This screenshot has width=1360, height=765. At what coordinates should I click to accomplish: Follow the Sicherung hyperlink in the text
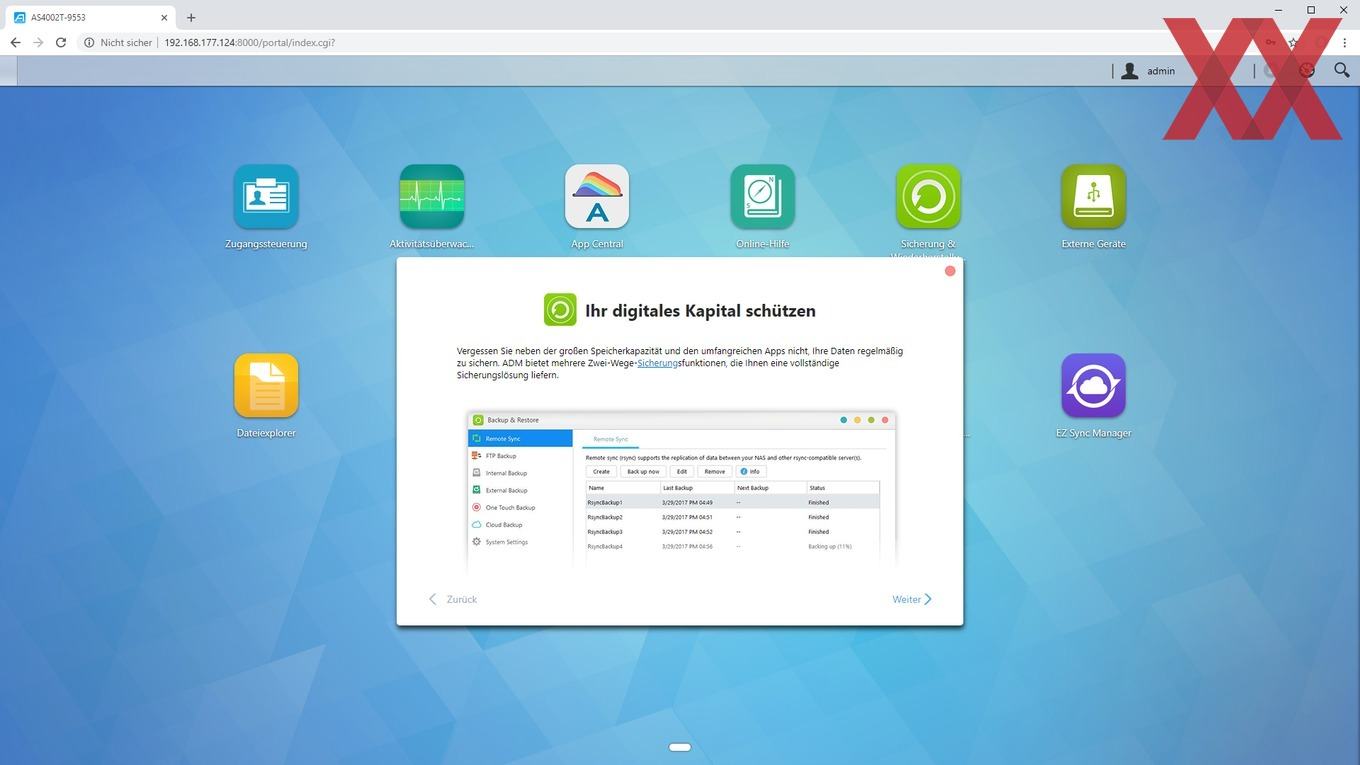coord(657,363)
